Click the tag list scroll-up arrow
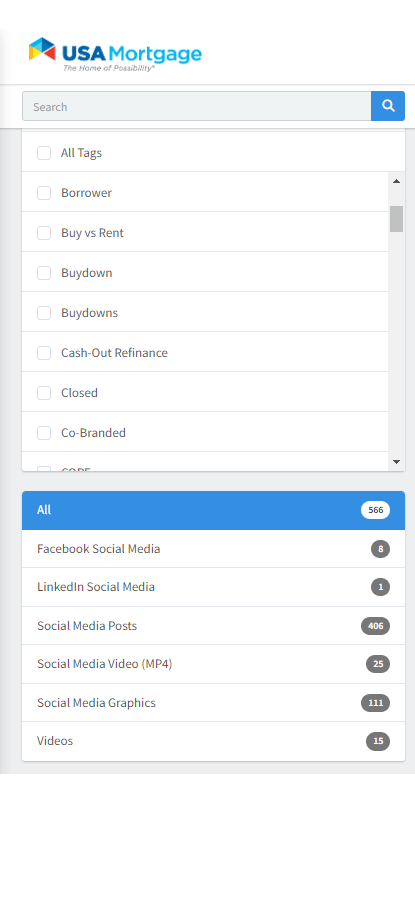 (x=396, y=181)
